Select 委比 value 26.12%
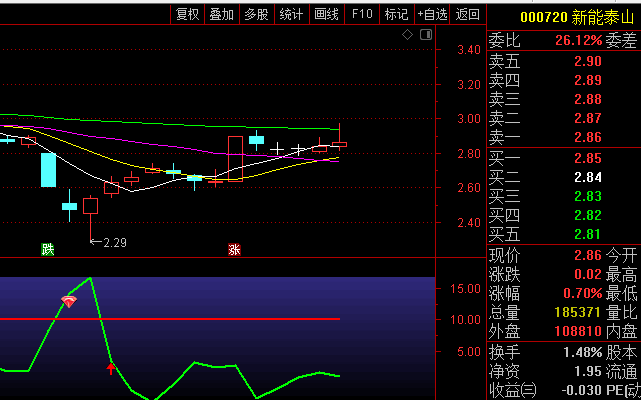Image resolution: width=641 pixels, height=400 pixels. (578, 40)
